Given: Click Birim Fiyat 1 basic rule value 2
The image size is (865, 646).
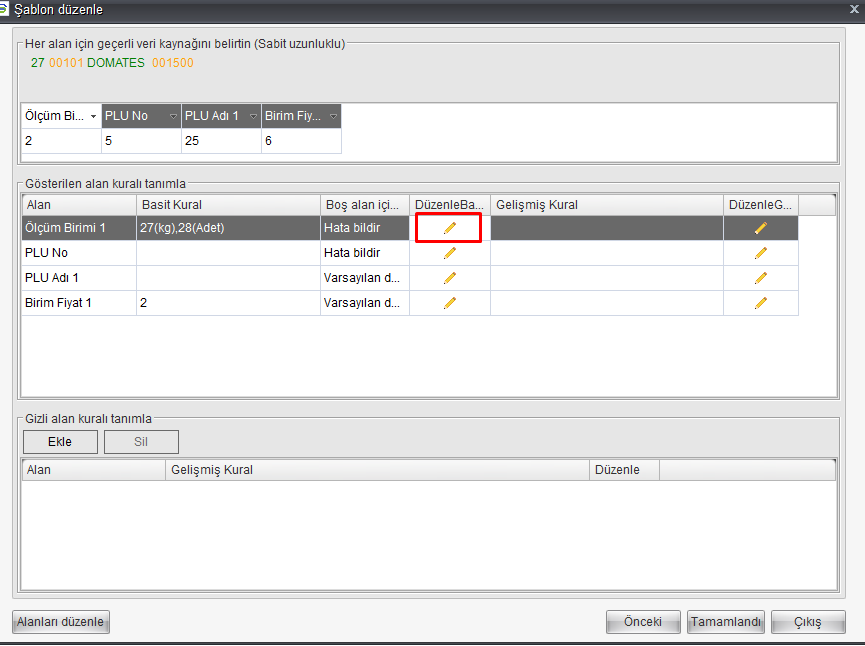Looking at the screenshot, I should [x=228, y=302].
